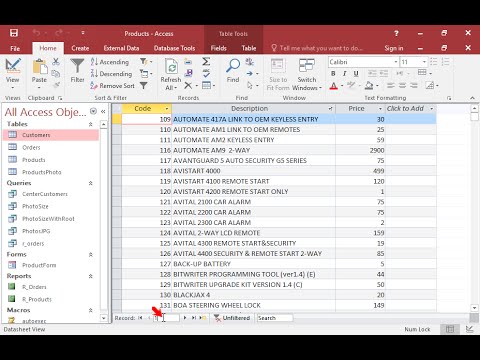Screen dimensions: 480x360
Task: Open the Customers table in navigation pane
Action: tap(51, 135)
